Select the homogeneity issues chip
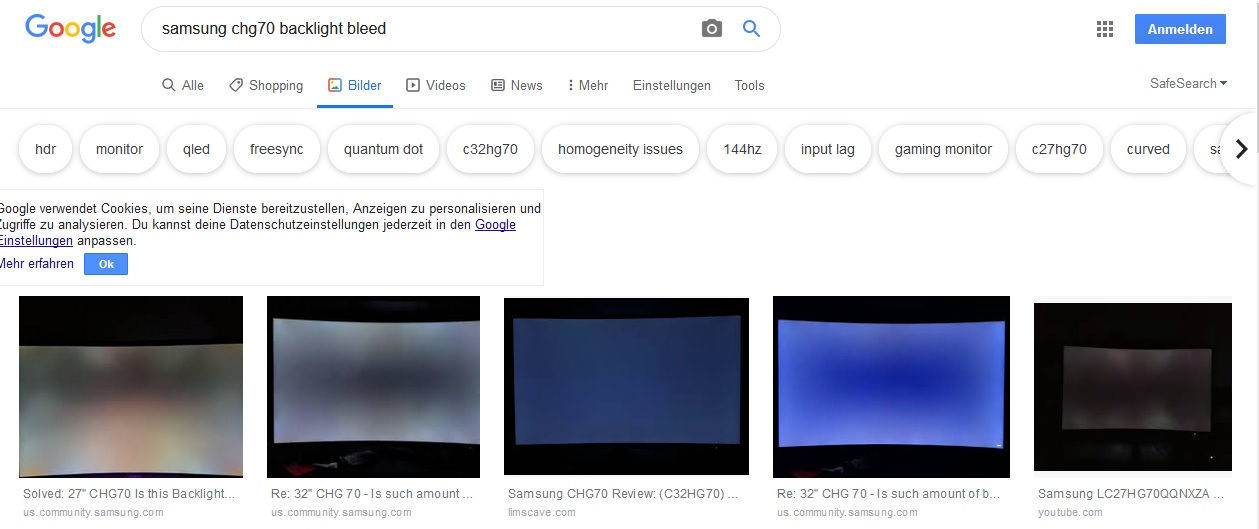 click(x=620, y=149)
